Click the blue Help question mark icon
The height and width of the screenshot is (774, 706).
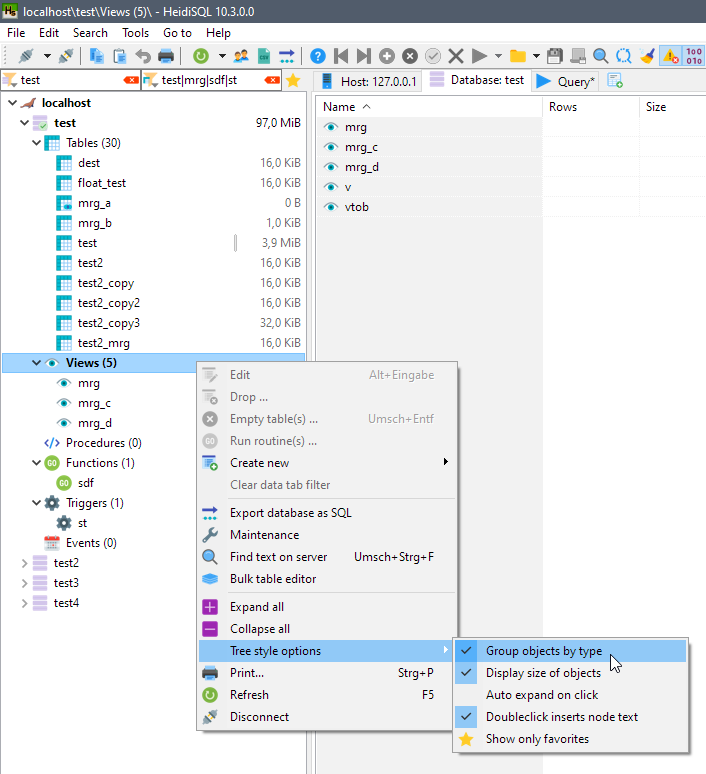(x=318, y=56)
